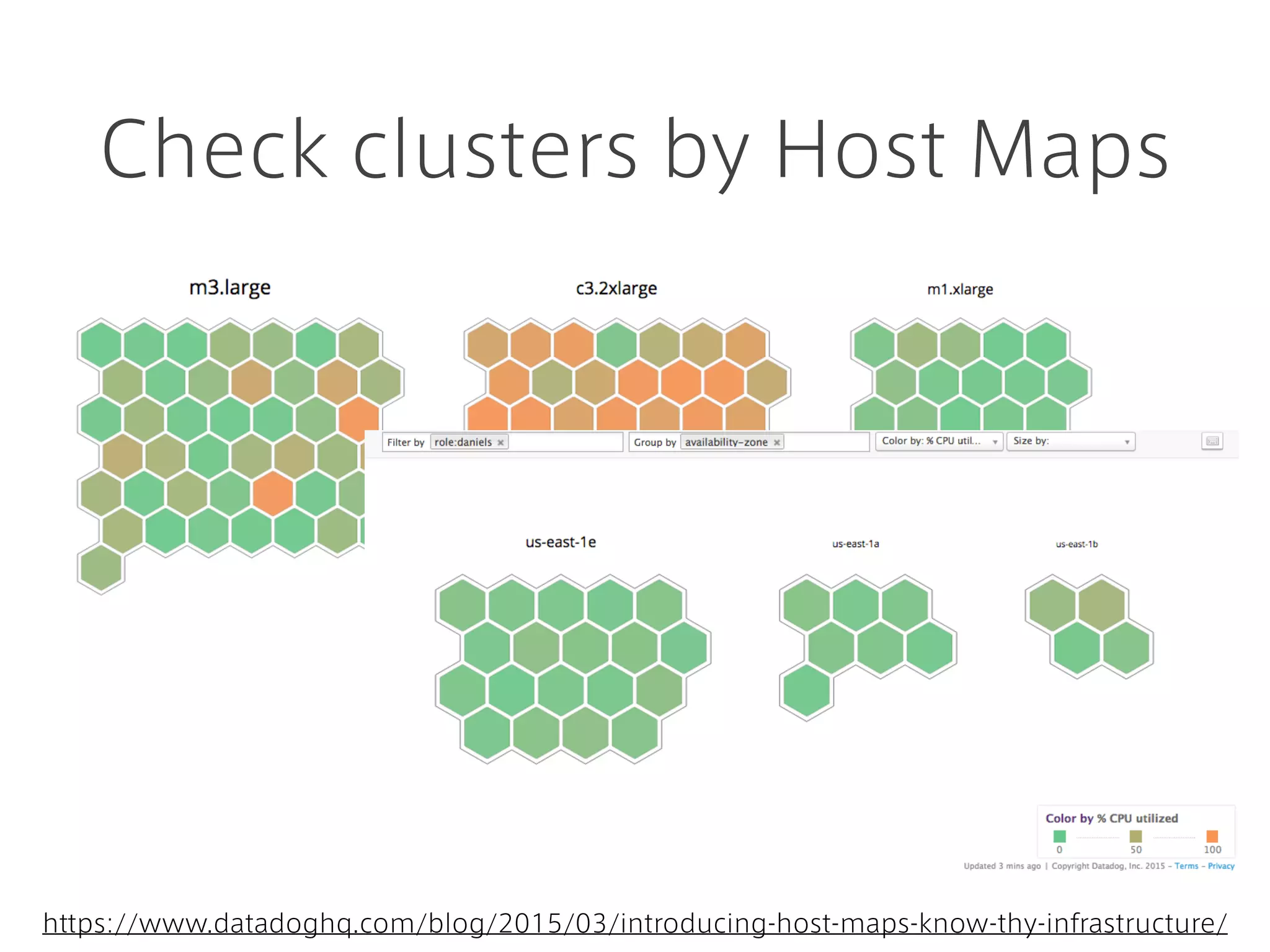Viewport: 1270px width, 952px height.
Task: Remove the role:daniels filter tag
Action: (500, 443)
